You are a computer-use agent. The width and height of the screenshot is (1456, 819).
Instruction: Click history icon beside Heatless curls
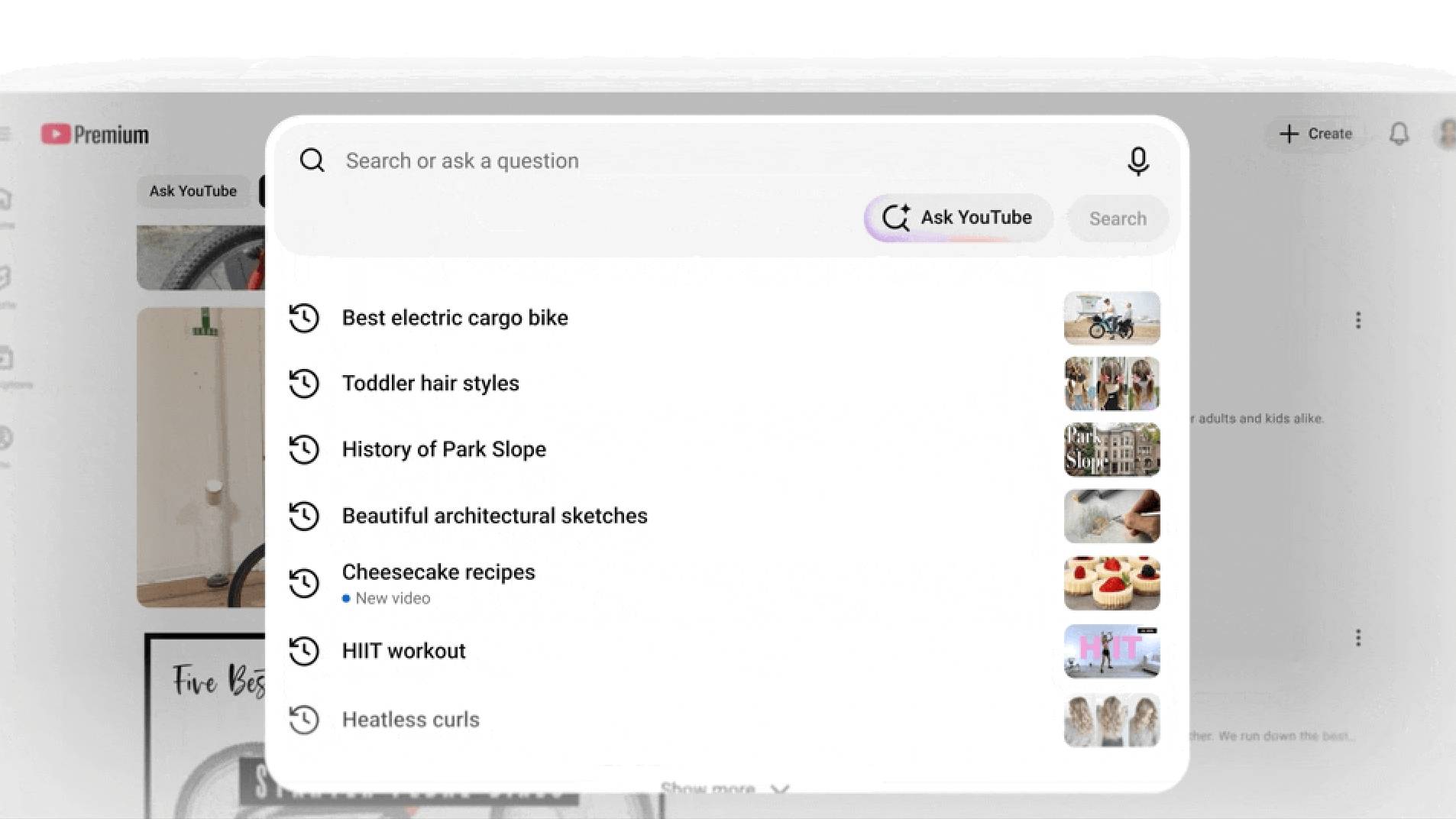[303, 720]
